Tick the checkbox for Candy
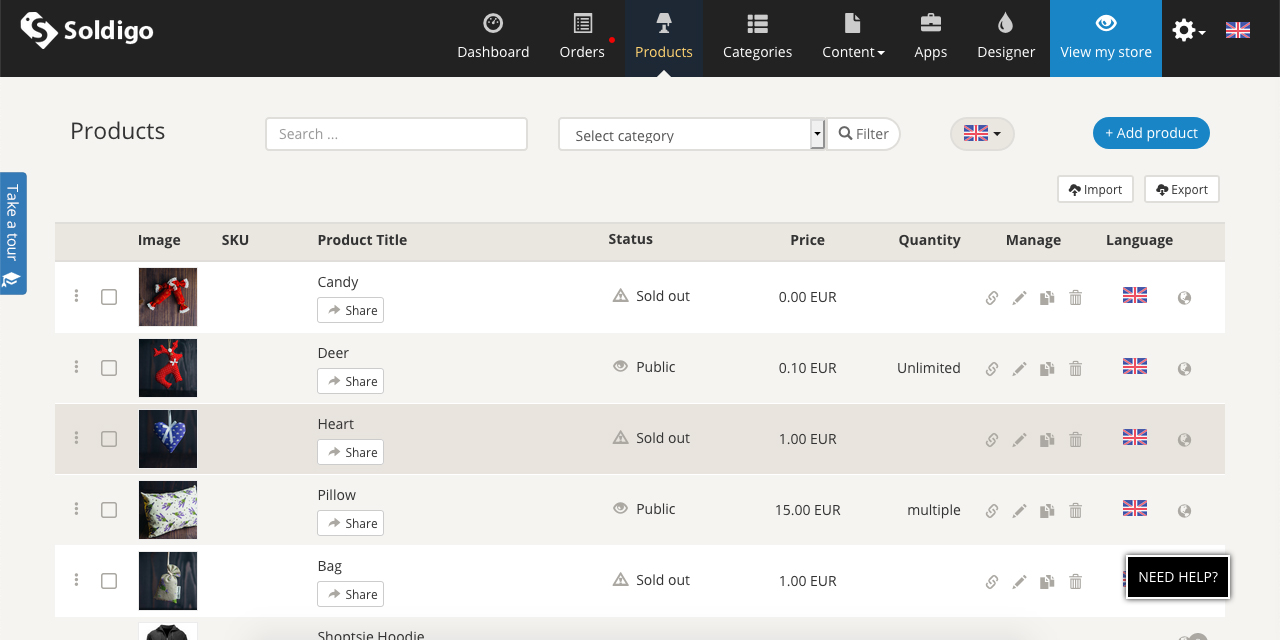Viewport: 1280px width, 640px height. (x=109, y=297)
